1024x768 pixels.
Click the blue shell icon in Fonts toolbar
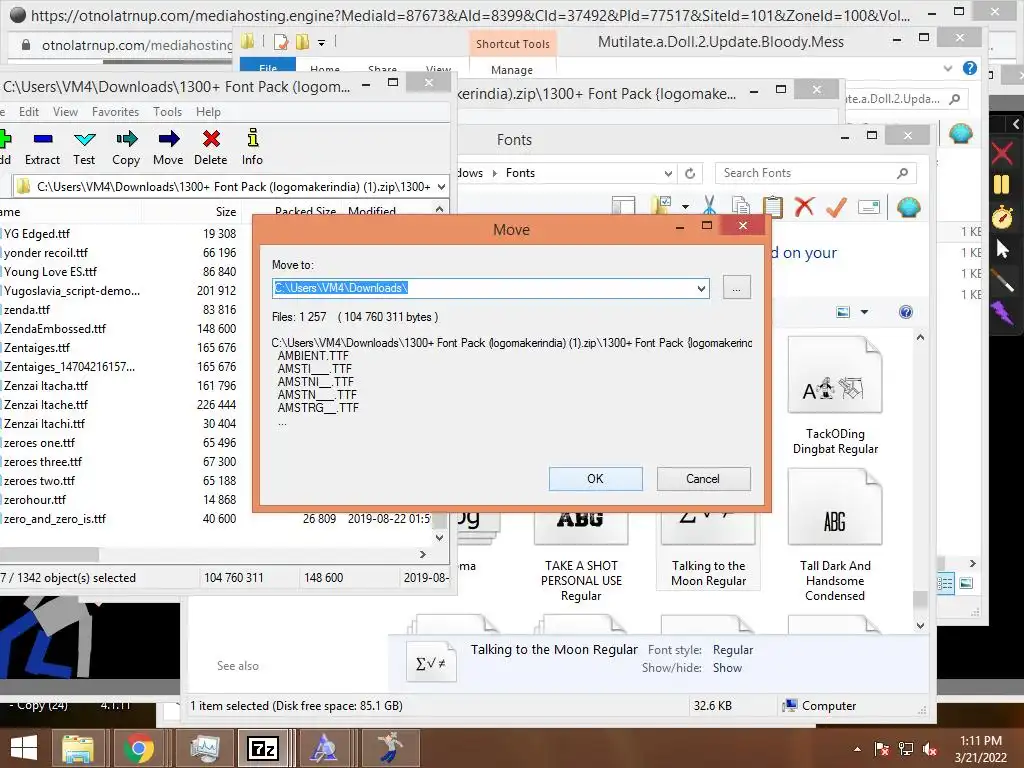pos(908,207)
